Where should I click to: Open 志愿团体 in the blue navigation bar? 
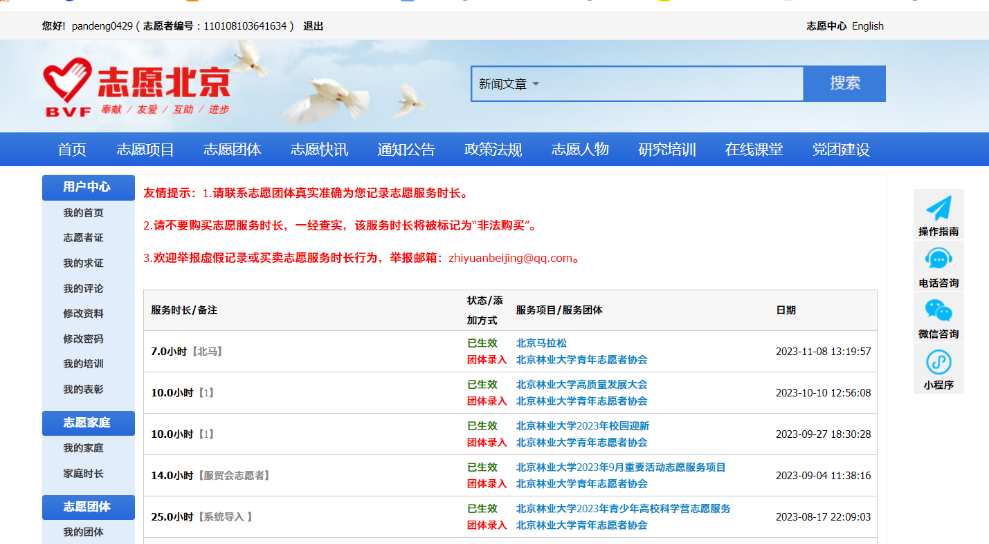click(x=232, y=150)
